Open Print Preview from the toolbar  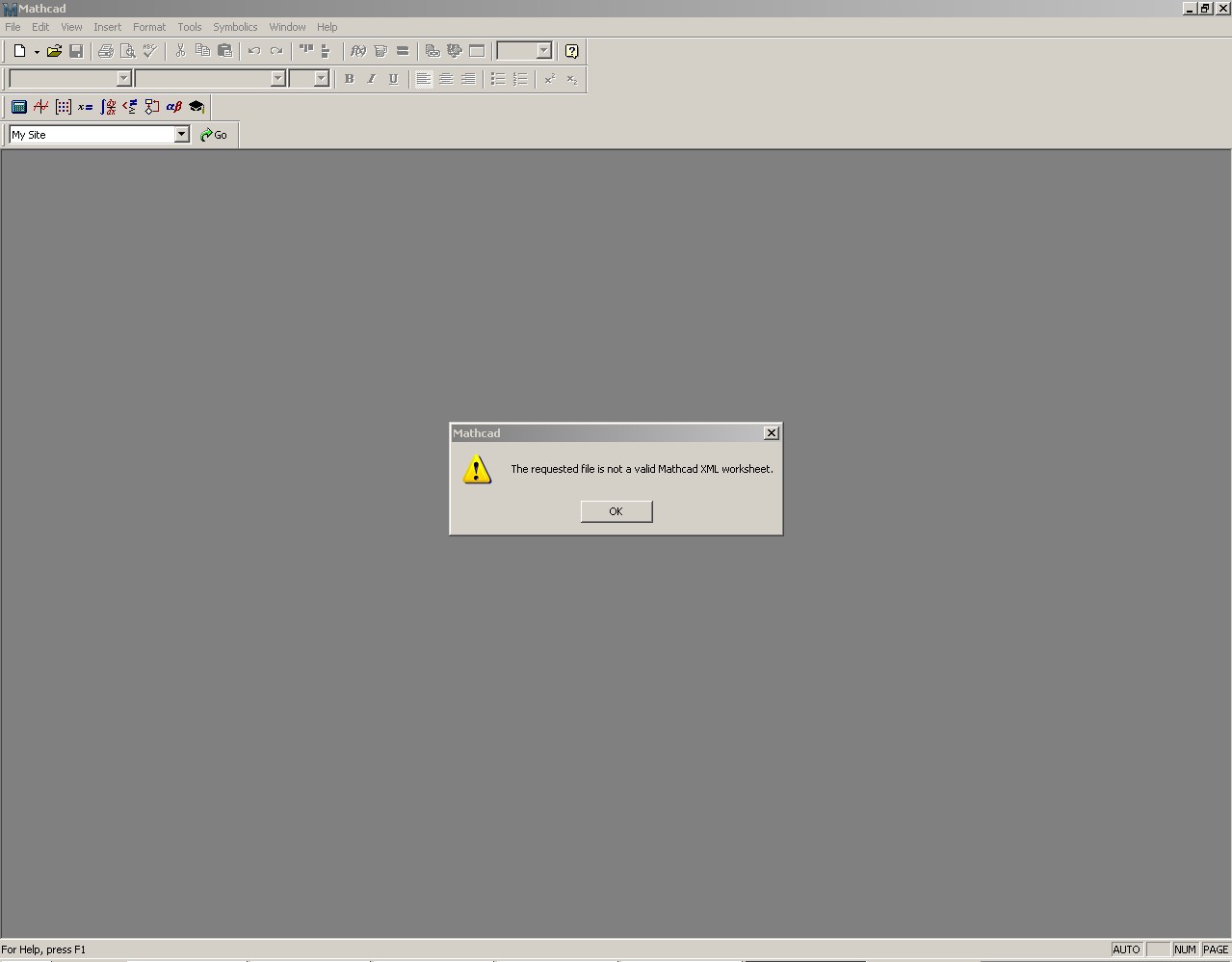128,51
